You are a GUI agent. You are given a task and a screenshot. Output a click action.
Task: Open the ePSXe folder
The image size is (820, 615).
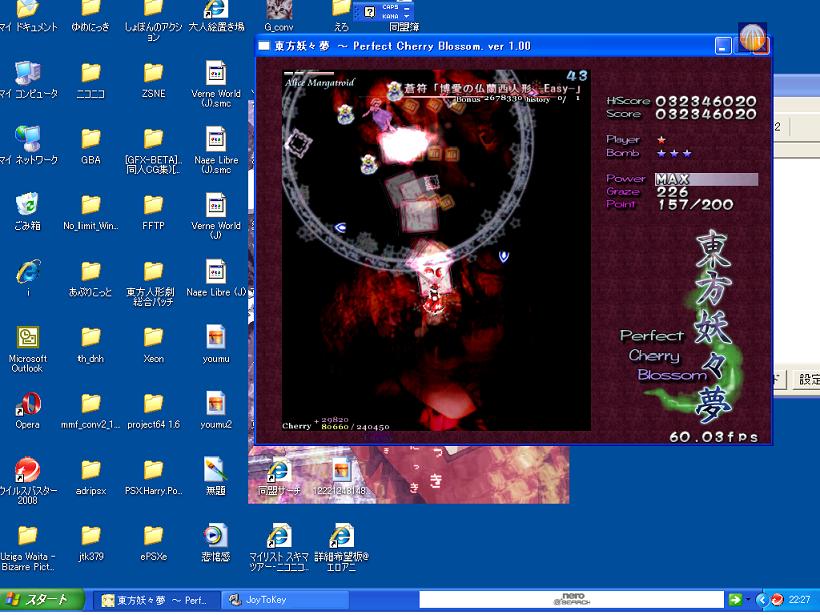point(153,543)
